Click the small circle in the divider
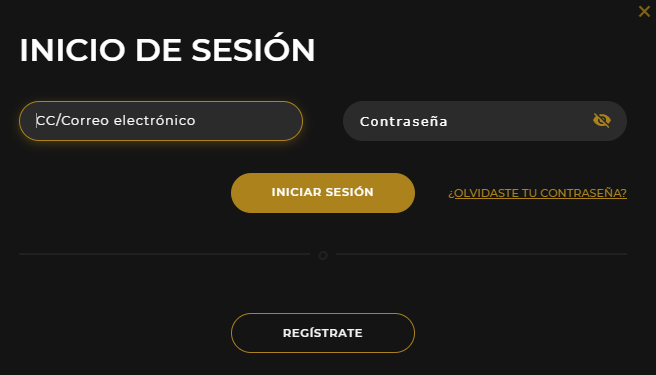Viewport: 656px width, 375px height. point(323,255)
